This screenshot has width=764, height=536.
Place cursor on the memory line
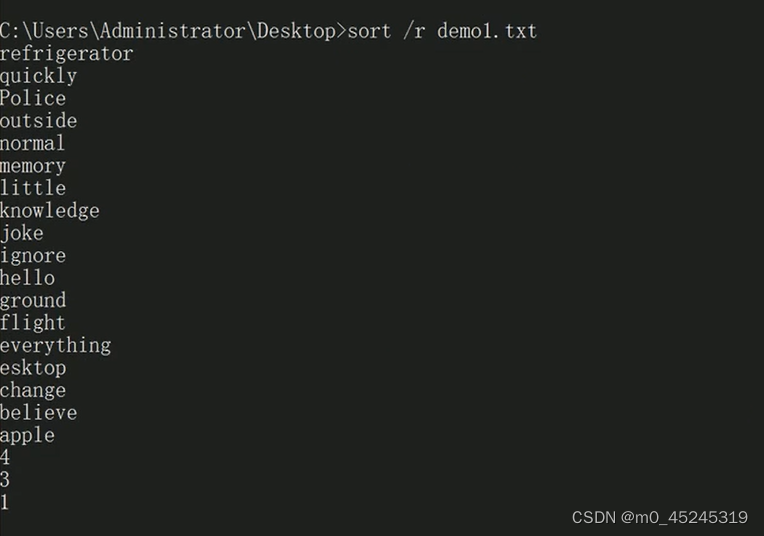click(x=33, y=166)
